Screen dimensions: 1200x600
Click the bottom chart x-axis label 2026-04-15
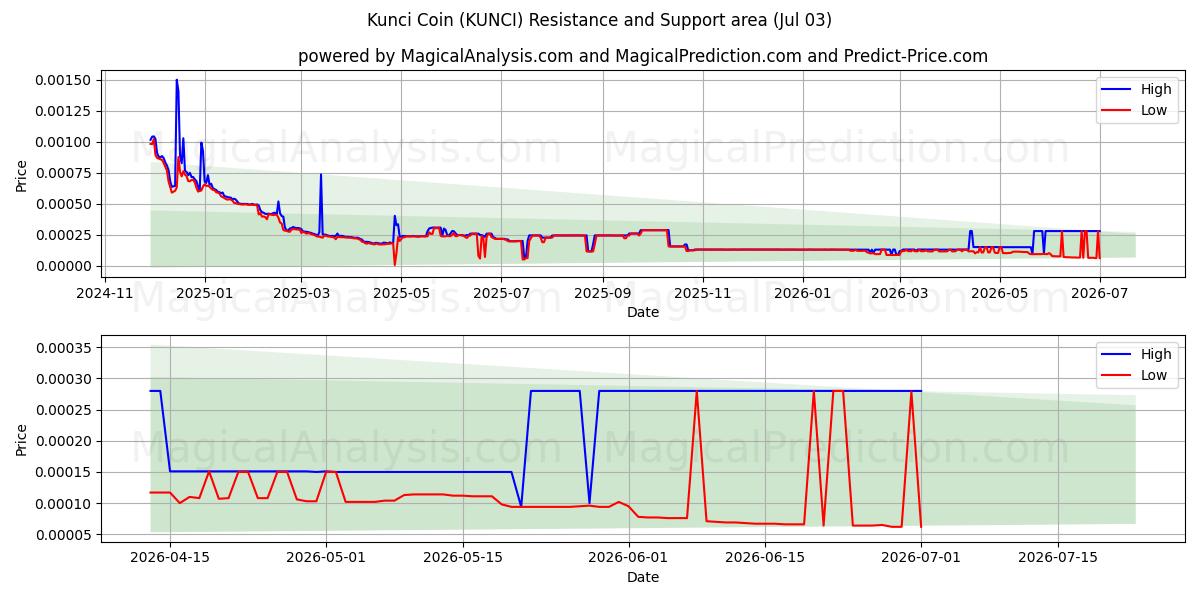coord(169,558)
